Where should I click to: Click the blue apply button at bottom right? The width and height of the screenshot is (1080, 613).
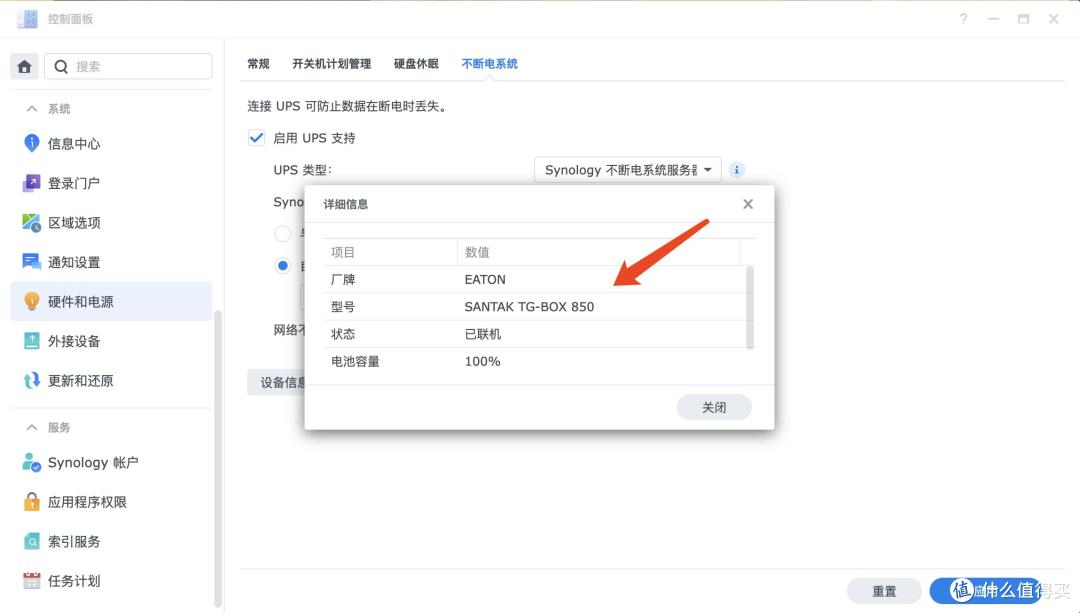(x=986, y=591)
